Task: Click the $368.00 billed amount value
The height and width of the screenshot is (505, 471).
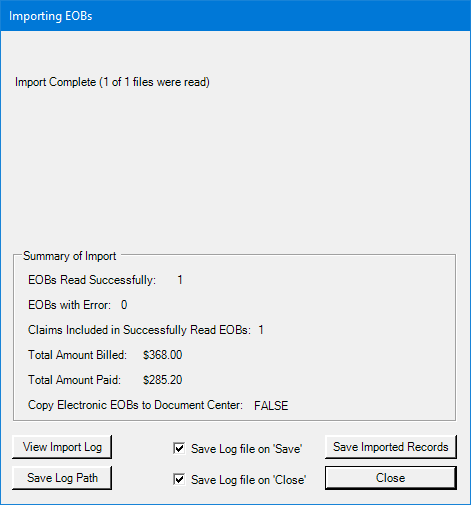Action: pos(163,355)
